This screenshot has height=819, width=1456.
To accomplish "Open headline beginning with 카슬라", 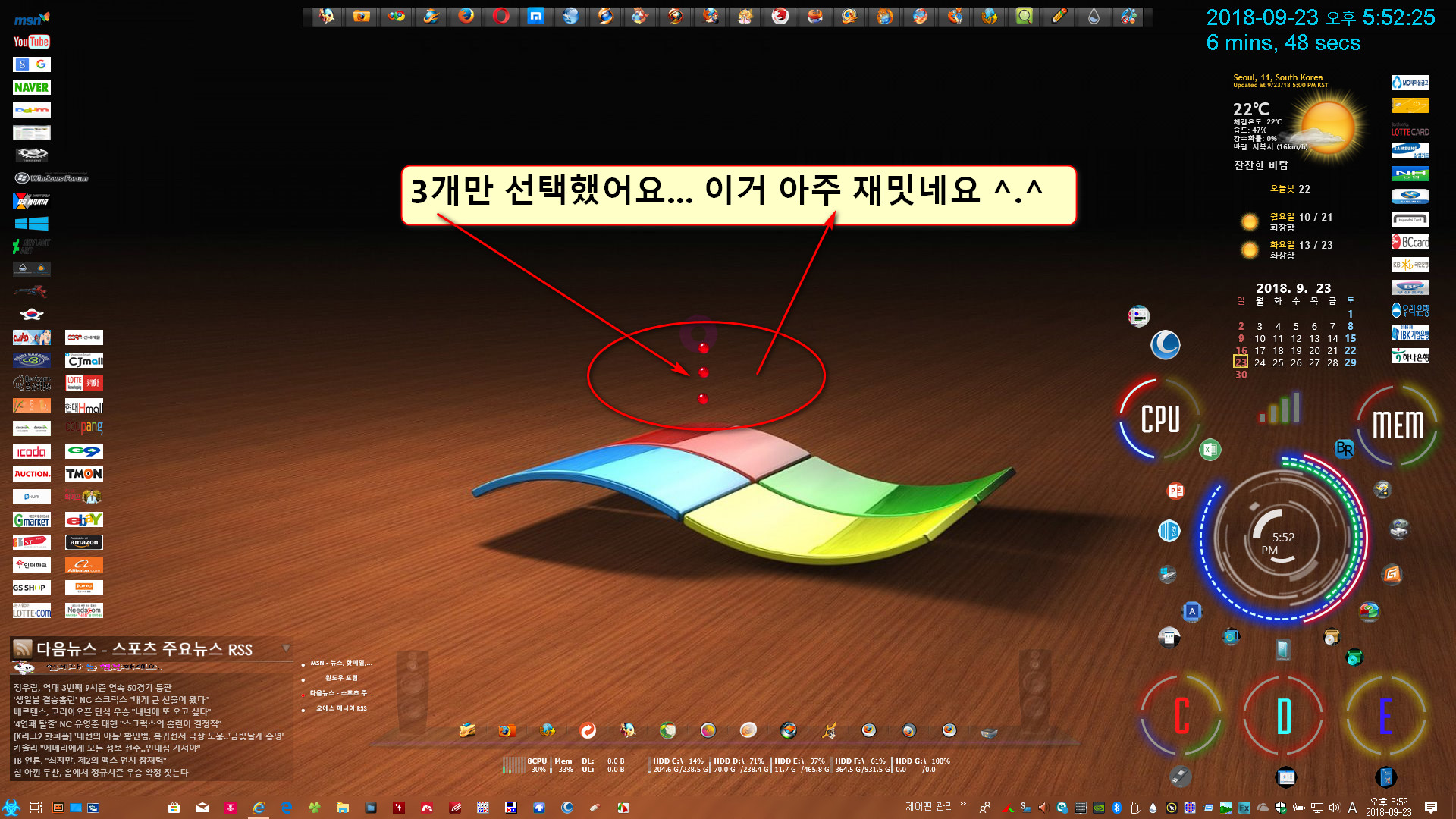I will (x=107, y=748).
